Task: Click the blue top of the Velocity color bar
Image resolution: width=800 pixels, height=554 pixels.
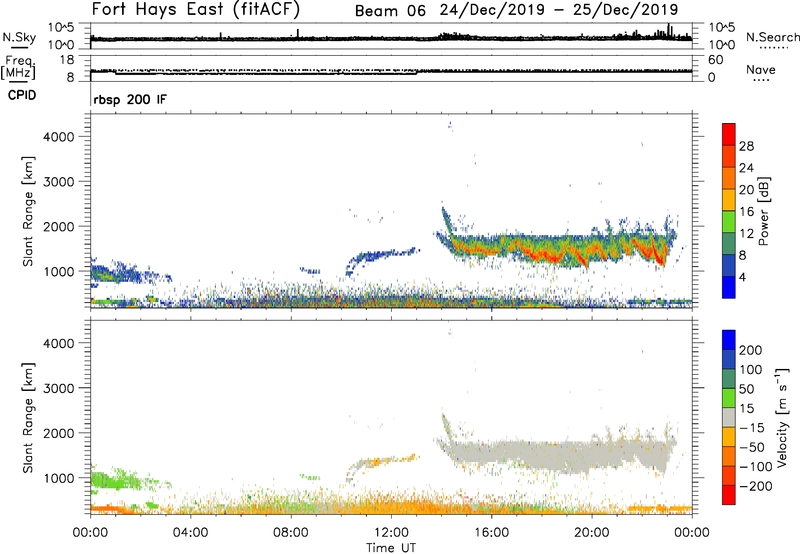Action: point(729,339)
